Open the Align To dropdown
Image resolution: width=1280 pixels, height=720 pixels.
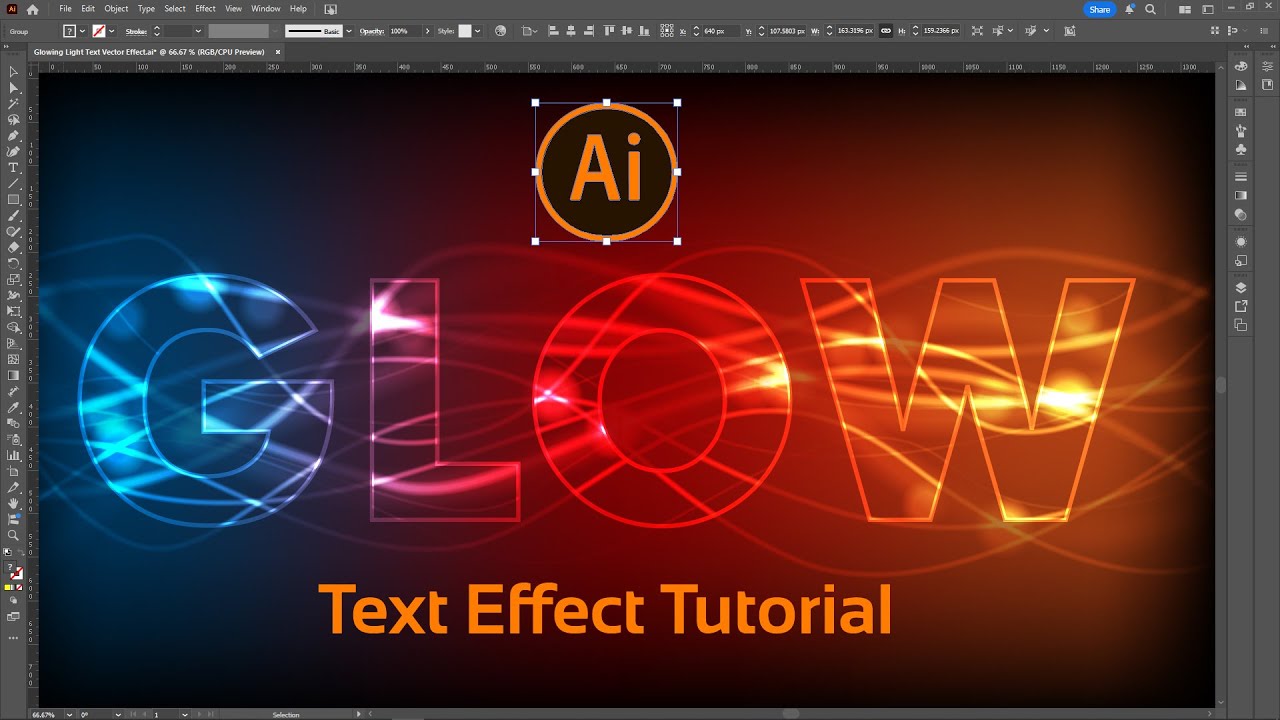[x=531, y=31]
